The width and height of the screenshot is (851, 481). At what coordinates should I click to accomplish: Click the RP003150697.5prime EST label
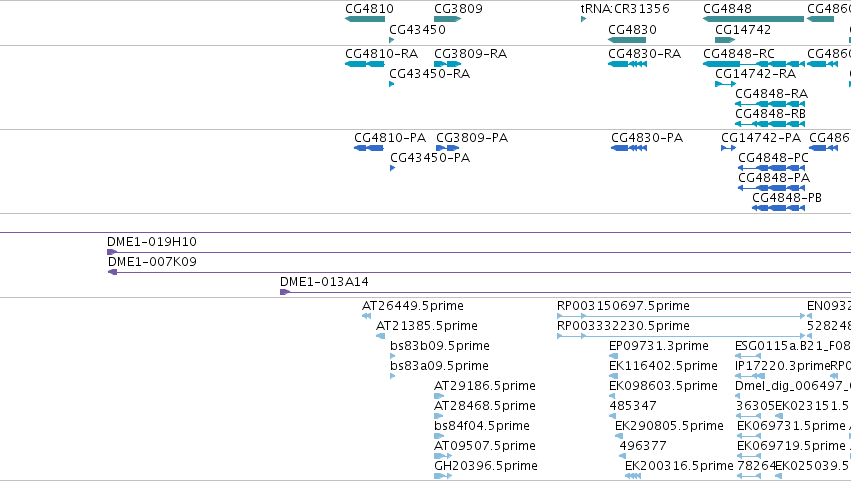(x=623, y=306)
